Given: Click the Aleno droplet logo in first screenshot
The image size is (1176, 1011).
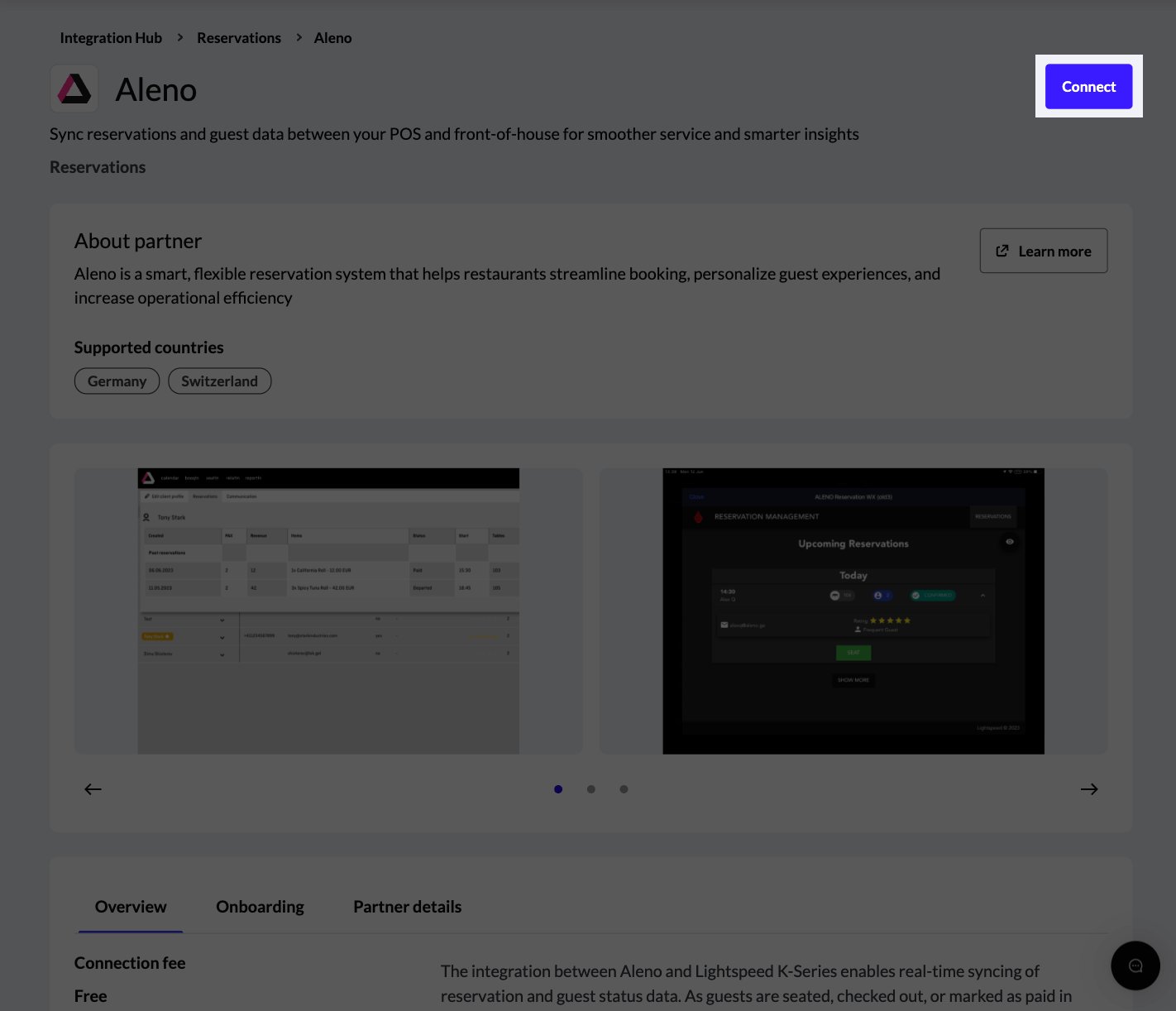Looking at the screenshot, I should click(148, 477).
